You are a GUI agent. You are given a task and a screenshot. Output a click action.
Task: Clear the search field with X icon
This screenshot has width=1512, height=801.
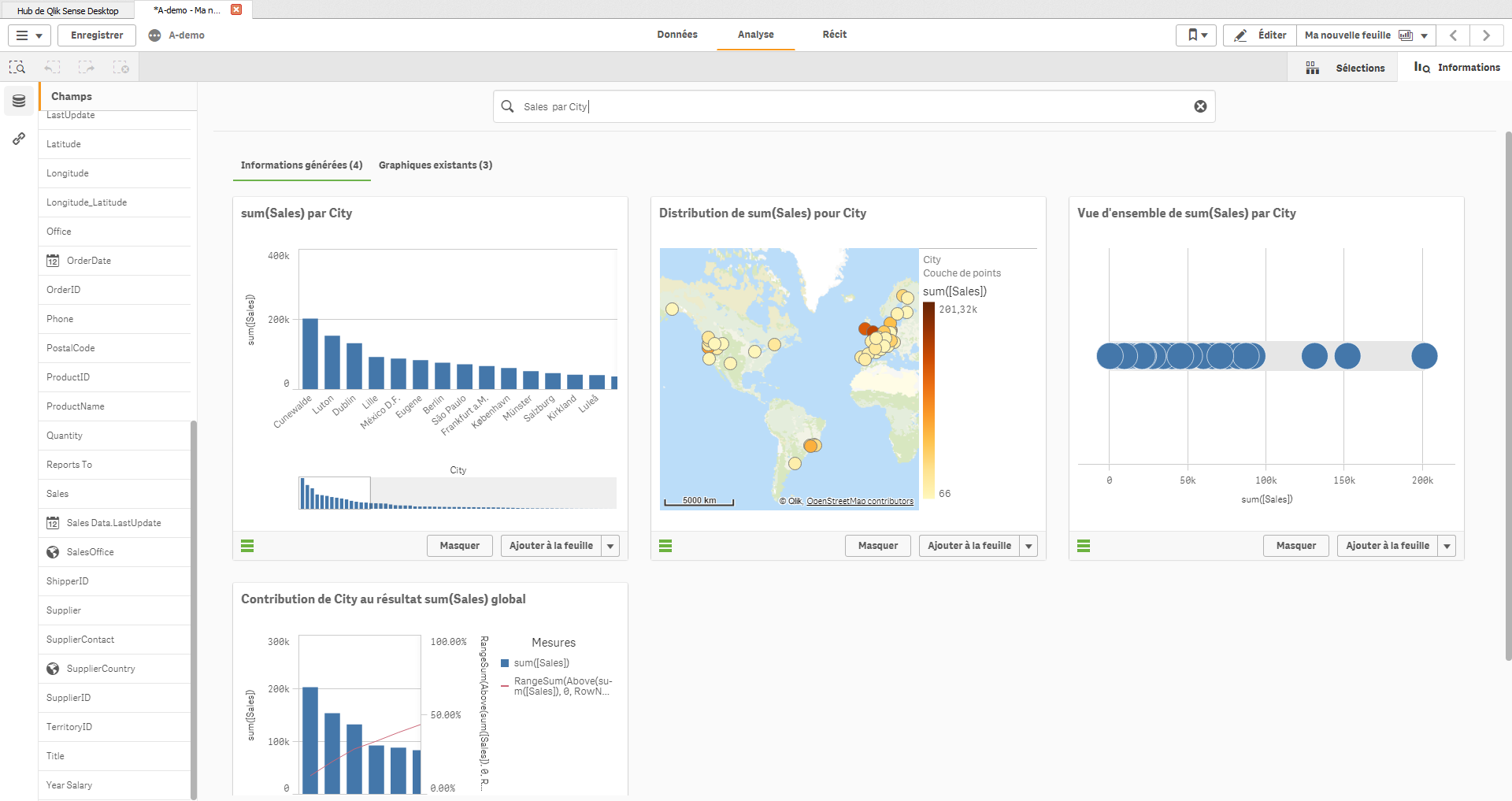point(1200,106)
